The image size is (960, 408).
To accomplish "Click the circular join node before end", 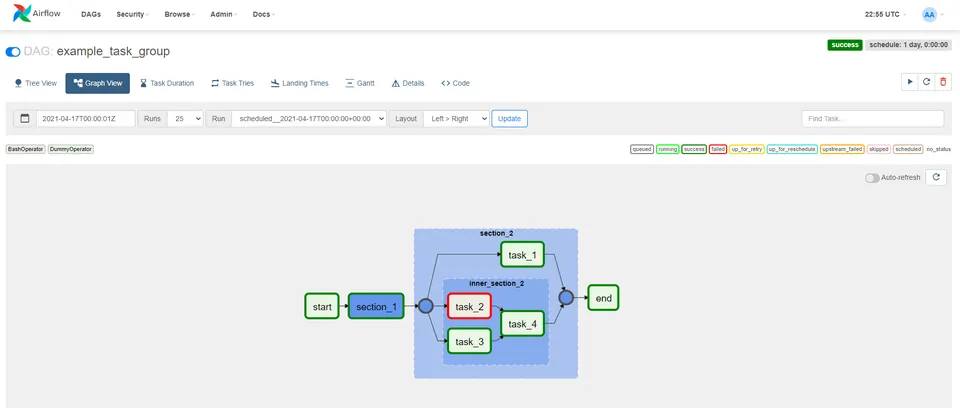I will 566,298.
